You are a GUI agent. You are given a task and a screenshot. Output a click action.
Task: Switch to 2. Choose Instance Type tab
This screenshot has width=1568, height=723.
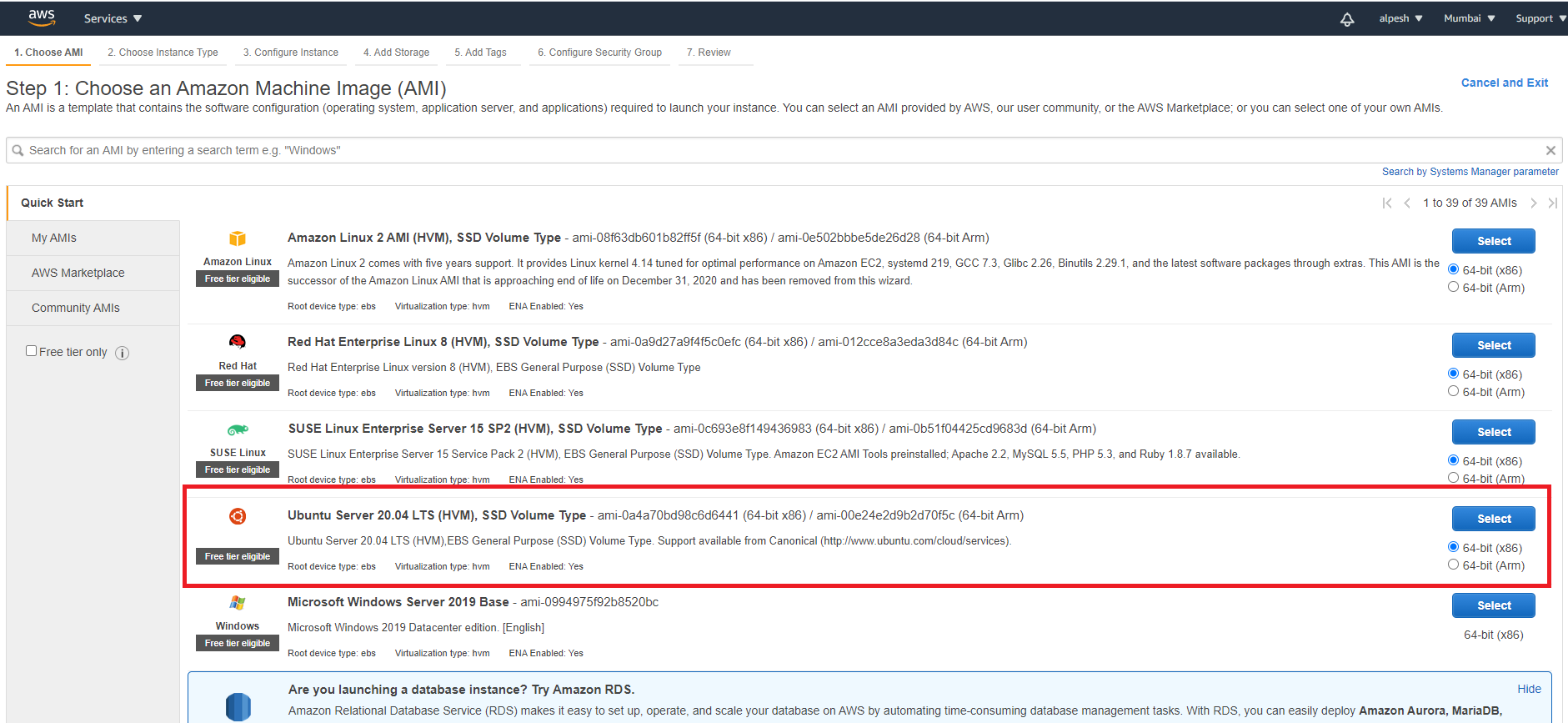tap(163, 53)
